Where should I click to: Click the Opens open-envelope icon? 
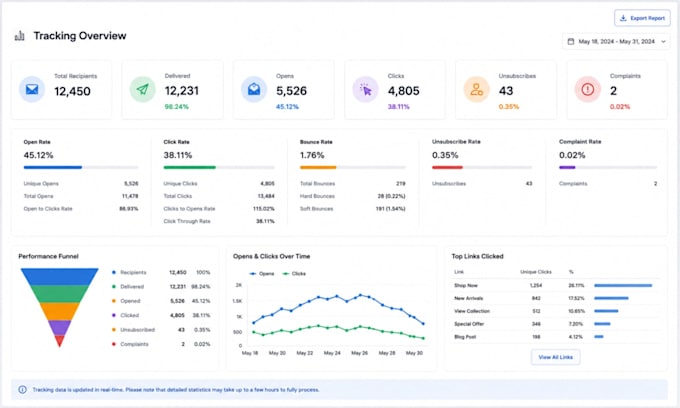254,89
